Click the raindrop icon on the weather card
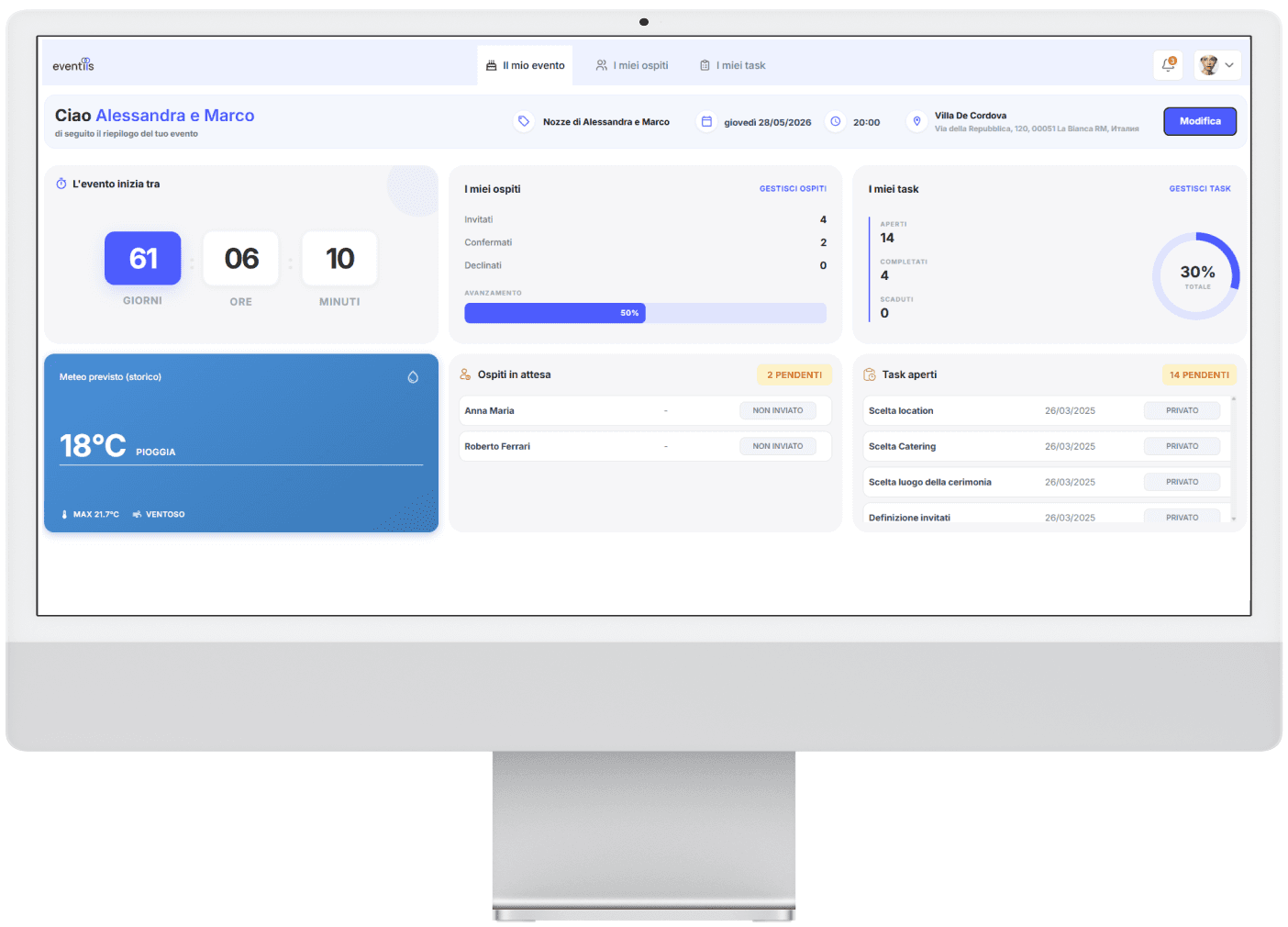This screenshot has width=1288, height=927. pos(414,376)
